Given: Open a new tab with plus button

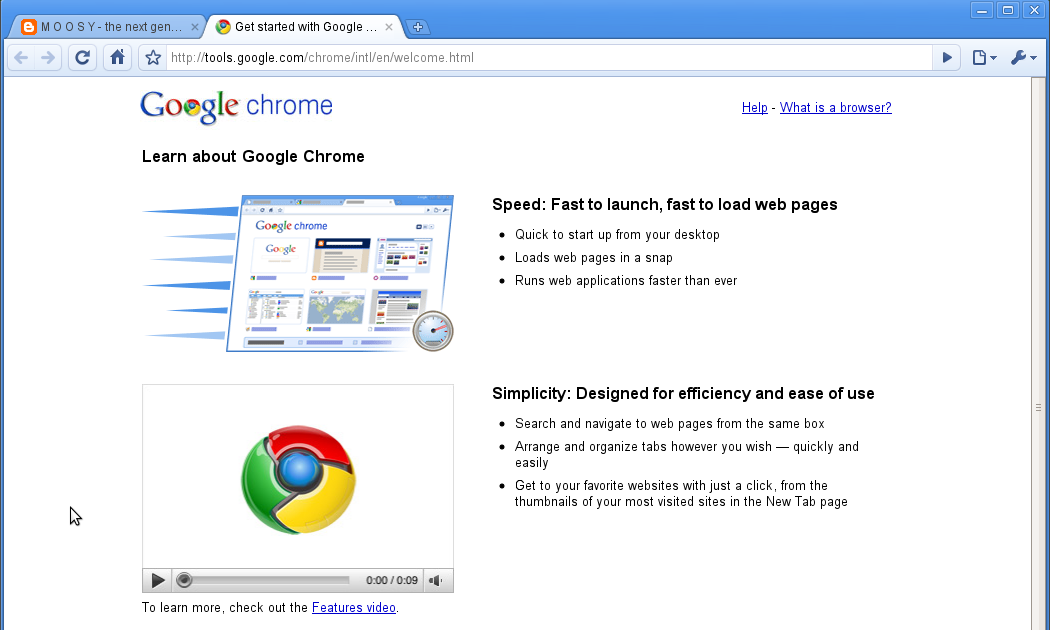Looking at the screenshot, I should click(418, 27).
